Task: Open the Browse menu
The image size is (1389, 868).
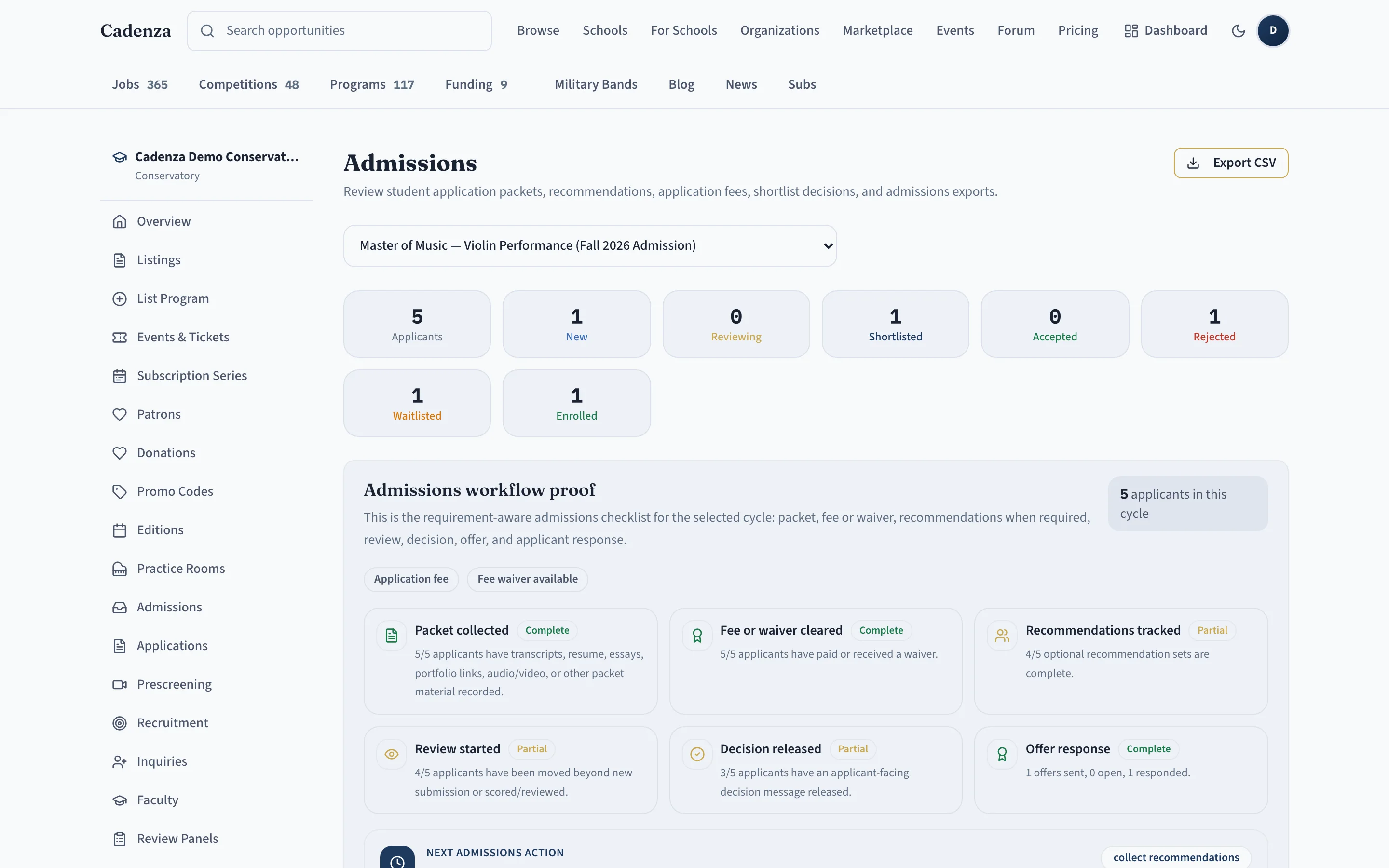Action: pos(538,30)
